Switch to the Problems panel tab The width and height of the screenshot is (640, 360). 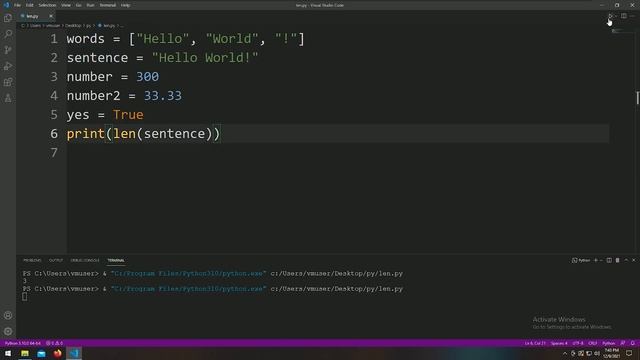(32, 260)
